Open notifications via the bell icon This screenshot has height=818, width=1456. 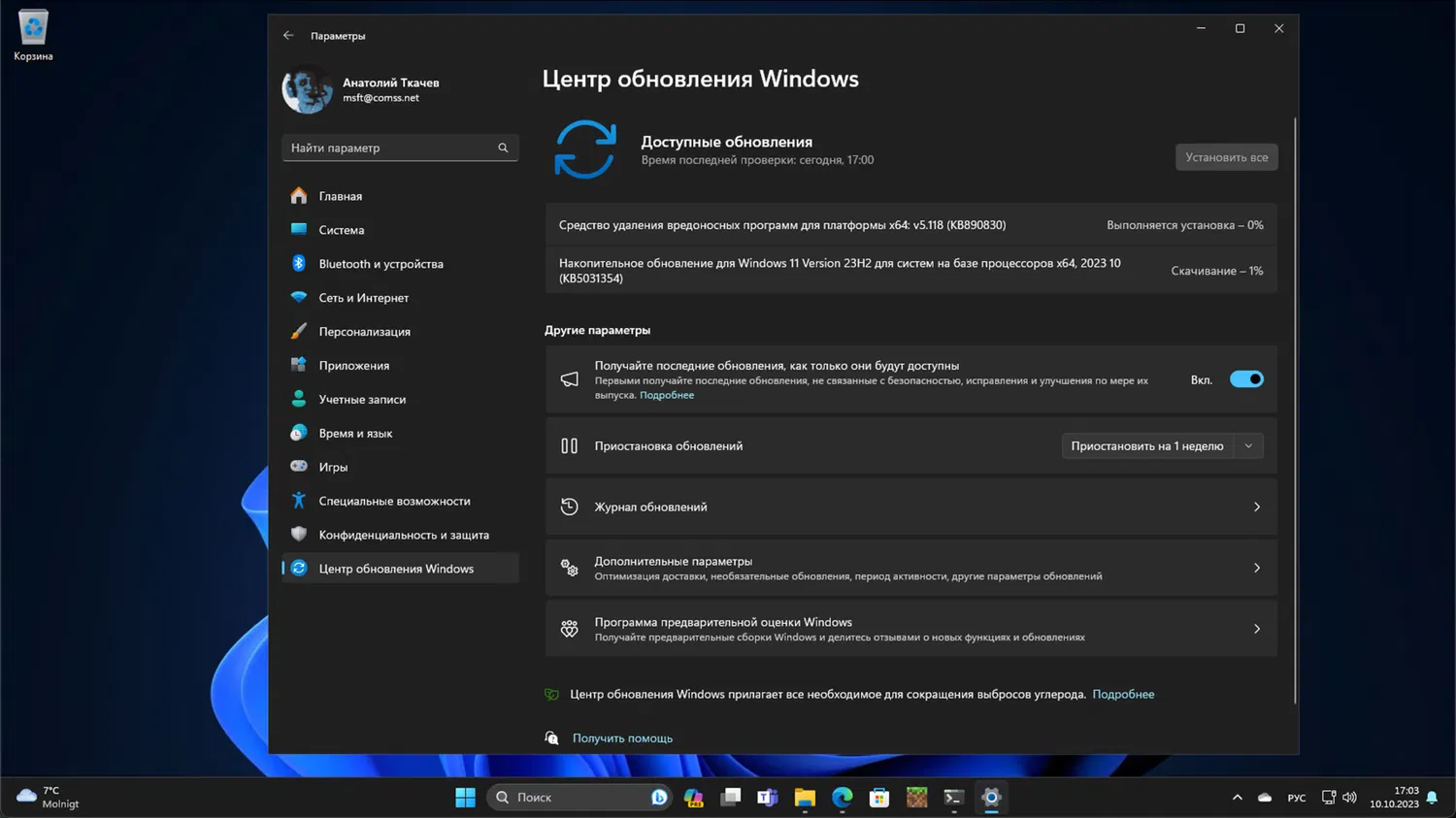(1432, 798)
